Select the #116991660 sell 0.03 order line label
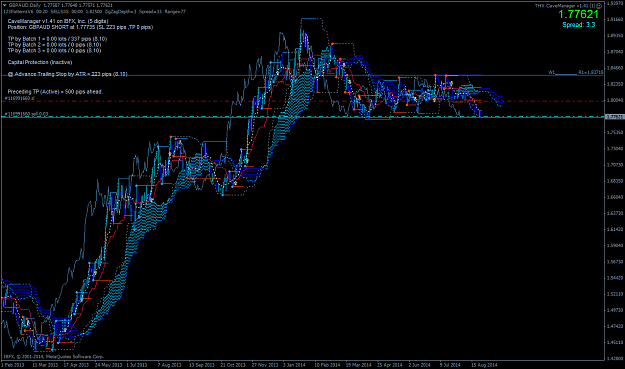This screenshot has width=625, height=369. tap(26, 114)
